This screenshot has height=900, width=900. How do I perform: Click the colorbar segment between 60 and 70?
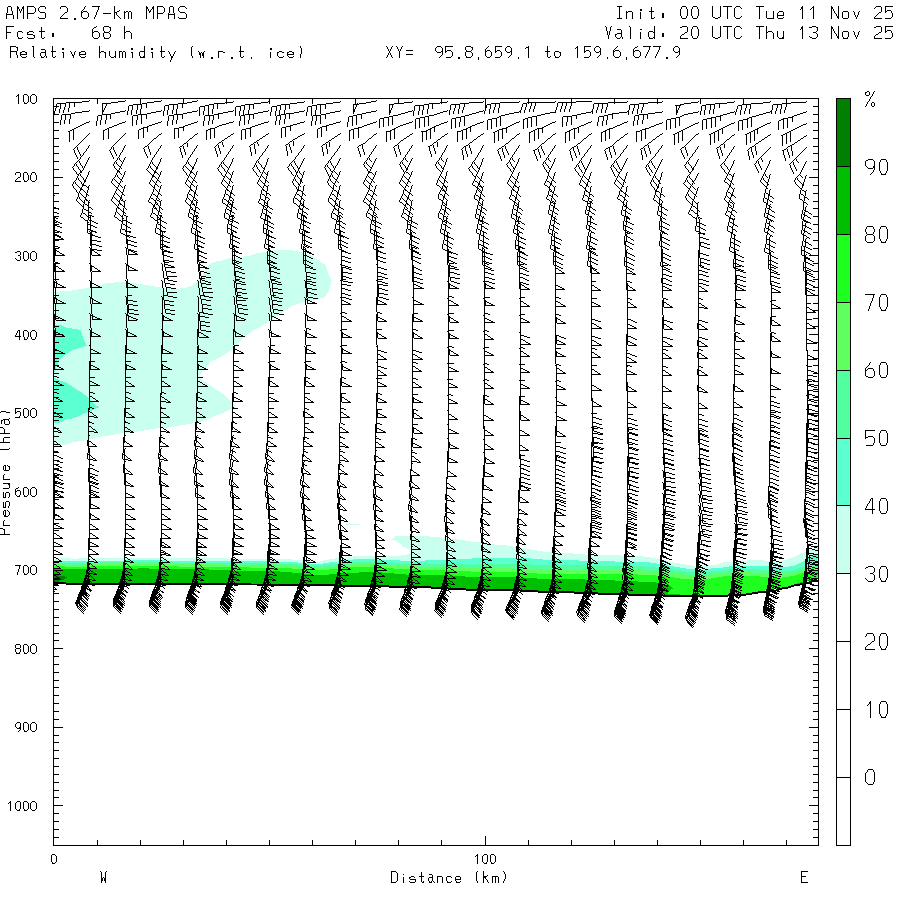coord(843,336)
